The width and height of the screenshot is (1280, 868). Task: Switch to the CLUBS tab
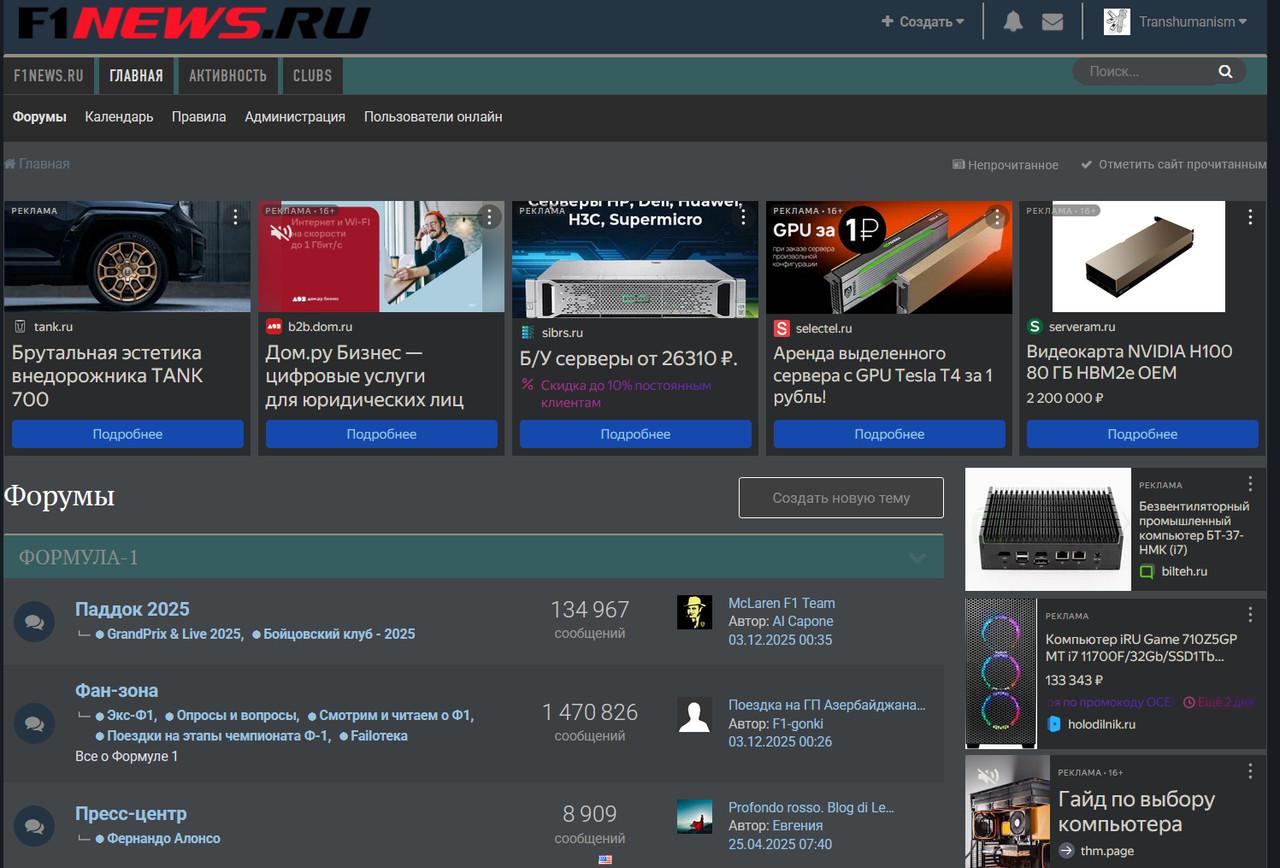[312, 76]
